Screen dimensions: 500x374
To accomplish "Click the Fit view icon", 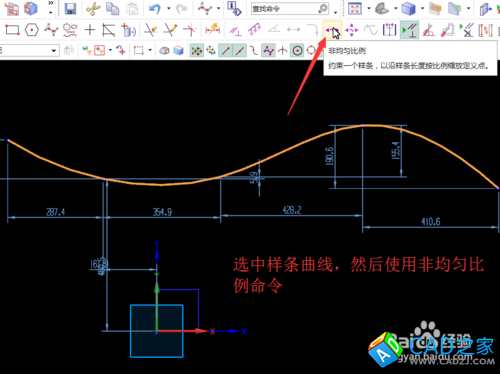I will (355, 9).
